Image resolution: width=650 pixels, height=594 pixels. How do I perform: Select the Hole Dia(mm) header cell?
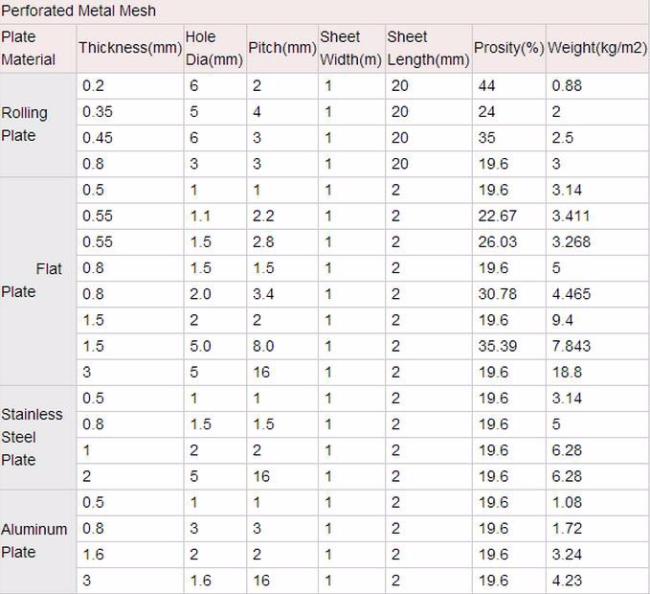(214, 48)
